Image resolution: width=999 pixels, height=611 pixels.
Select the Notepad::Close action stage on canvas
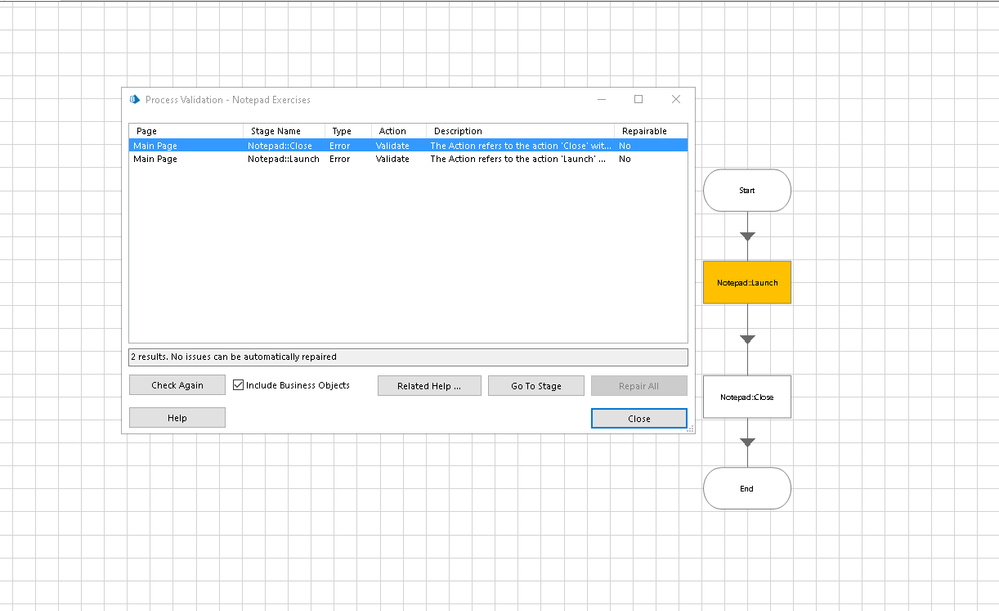[x=747, y=397]
